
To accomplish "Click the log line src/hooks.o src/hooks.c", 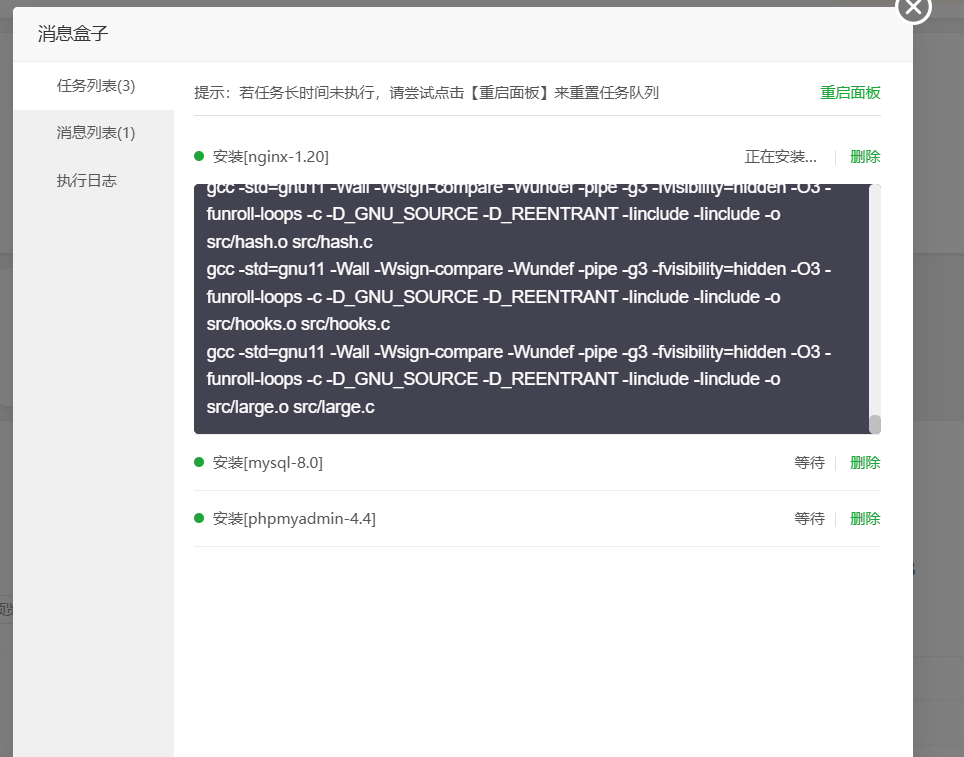I will coord(298,324).
